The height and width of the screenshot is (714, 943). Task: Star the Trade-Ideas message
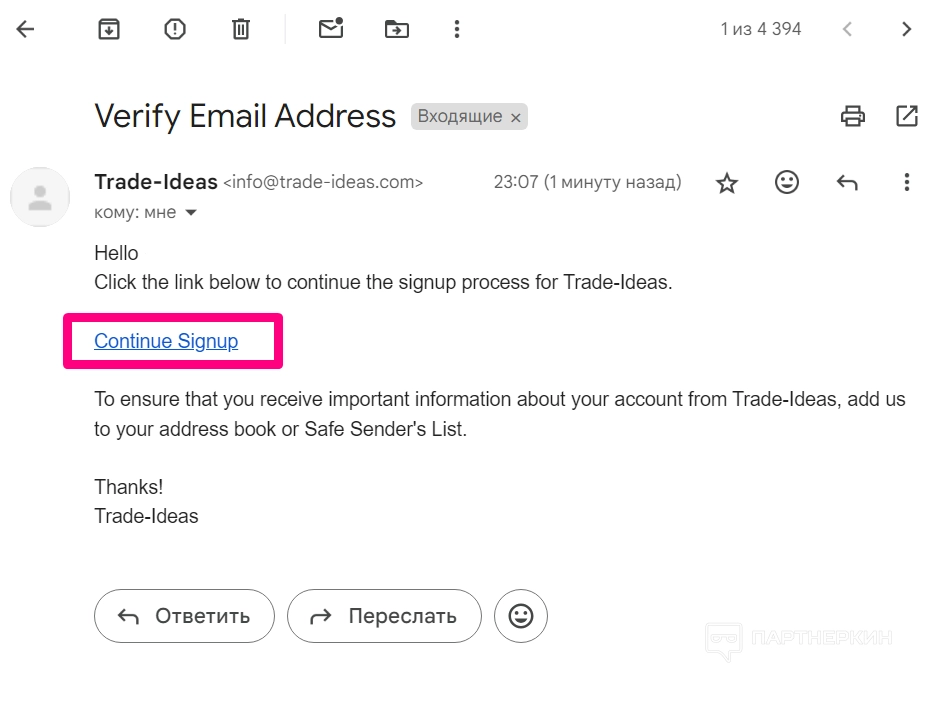point(727,183)
